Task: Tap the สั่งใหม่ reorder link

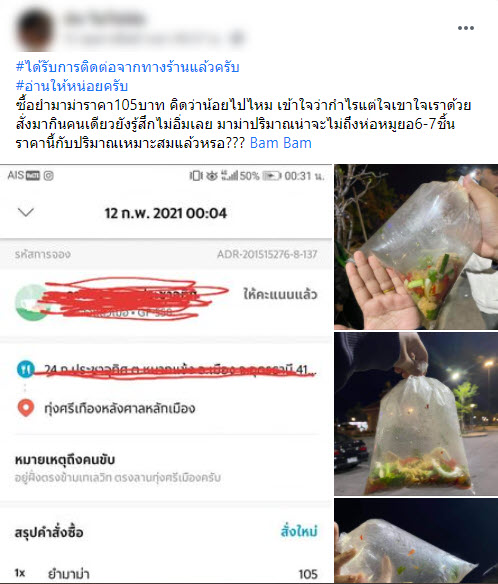Action: tap(299, 531)
